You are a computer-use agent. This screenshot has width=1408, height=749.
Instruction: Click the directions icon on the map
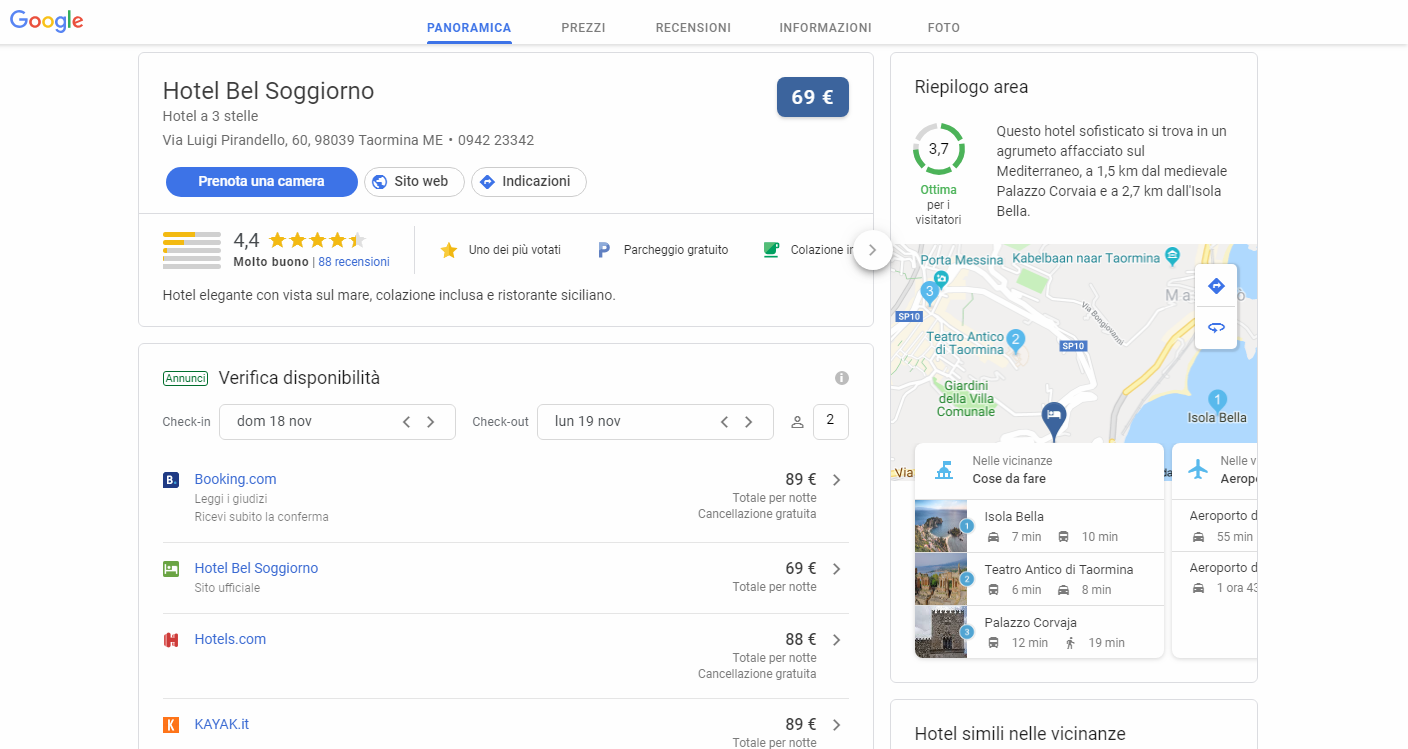point(1216,286)
